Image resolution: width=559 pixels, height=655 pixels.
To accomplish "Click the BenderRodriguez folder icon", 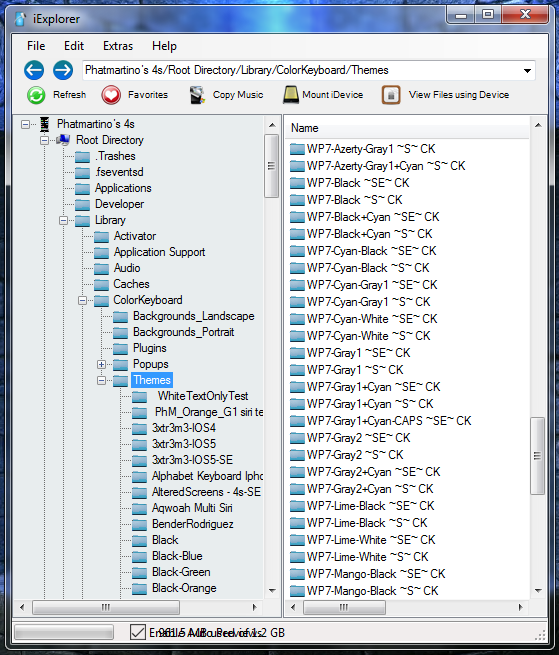I will coord(140,525).
